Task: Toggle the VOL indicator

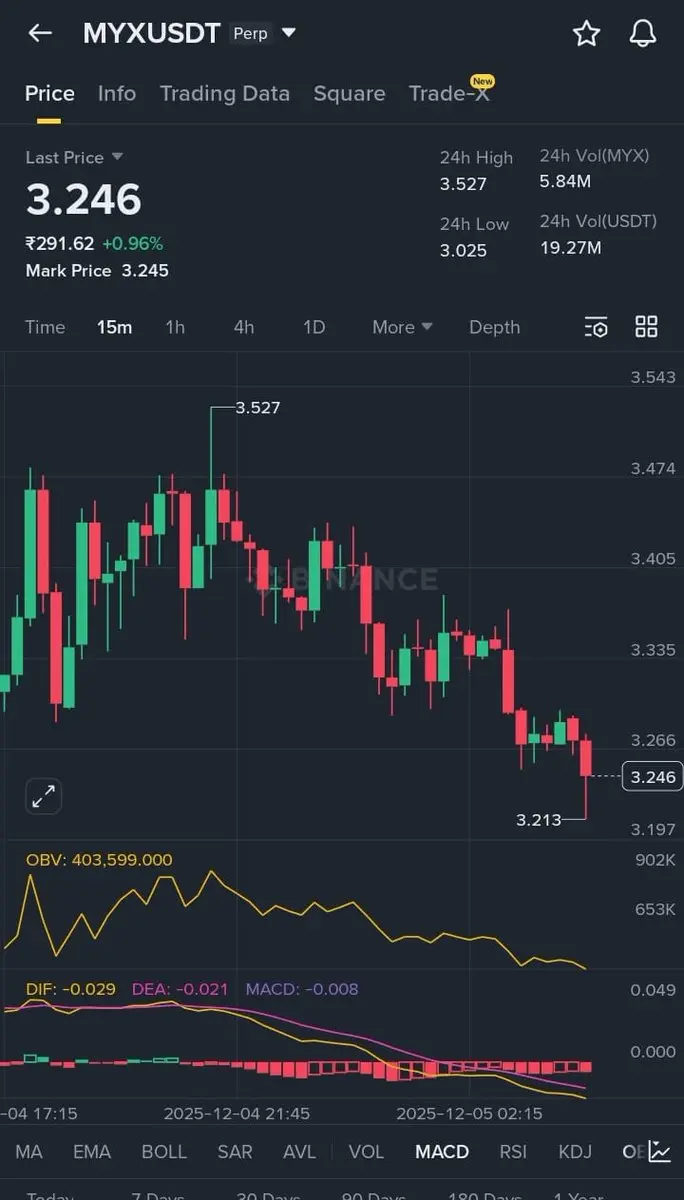Action: pos(366,1151)
